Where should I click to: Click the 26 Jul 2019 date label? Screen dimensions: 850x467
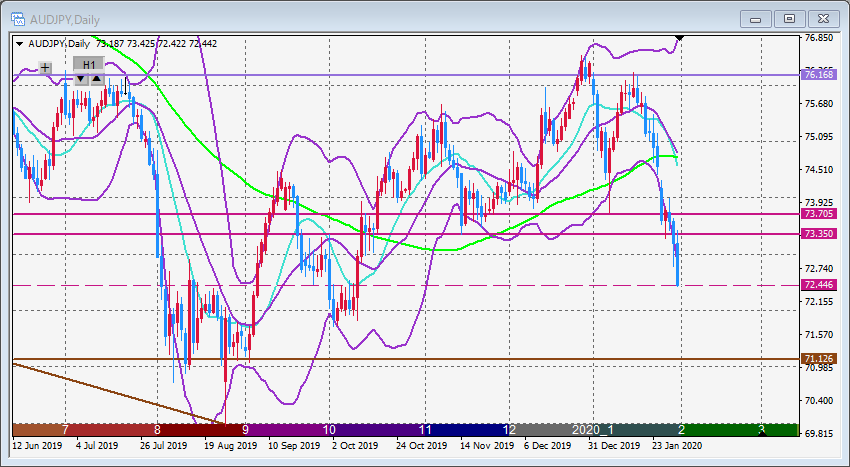click(x=164, y=446)
